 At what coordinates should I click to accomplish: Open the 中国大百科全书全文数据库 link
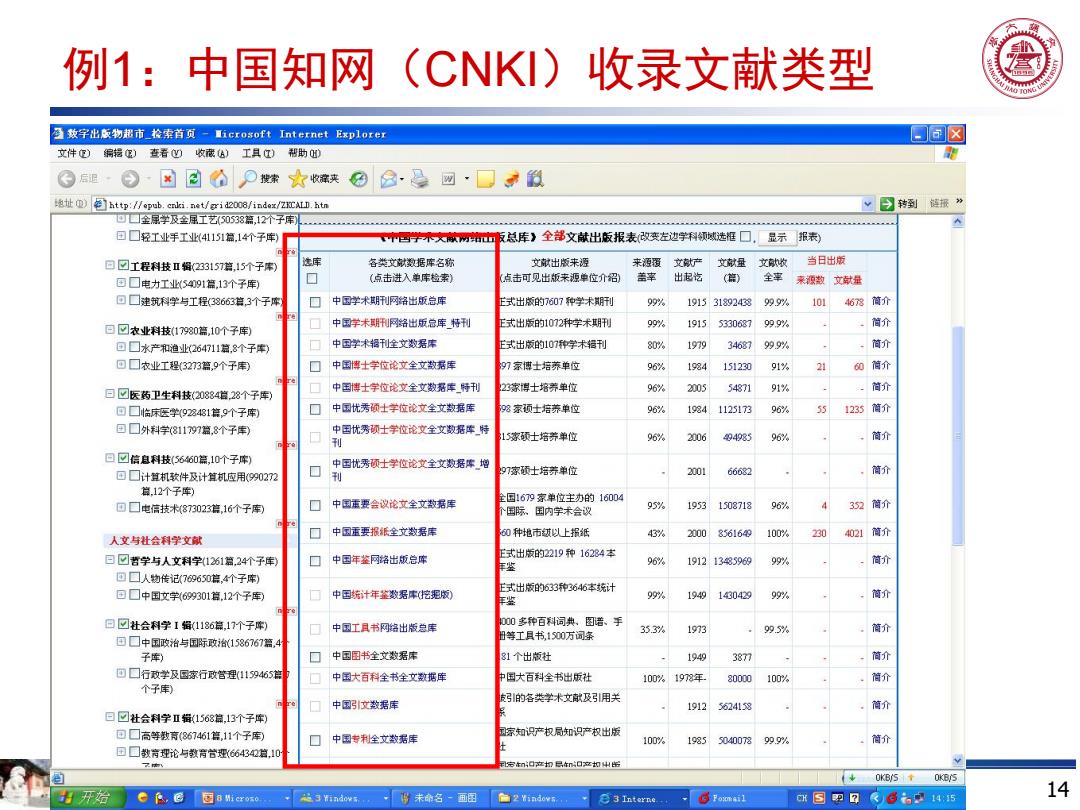coord(389,677)
